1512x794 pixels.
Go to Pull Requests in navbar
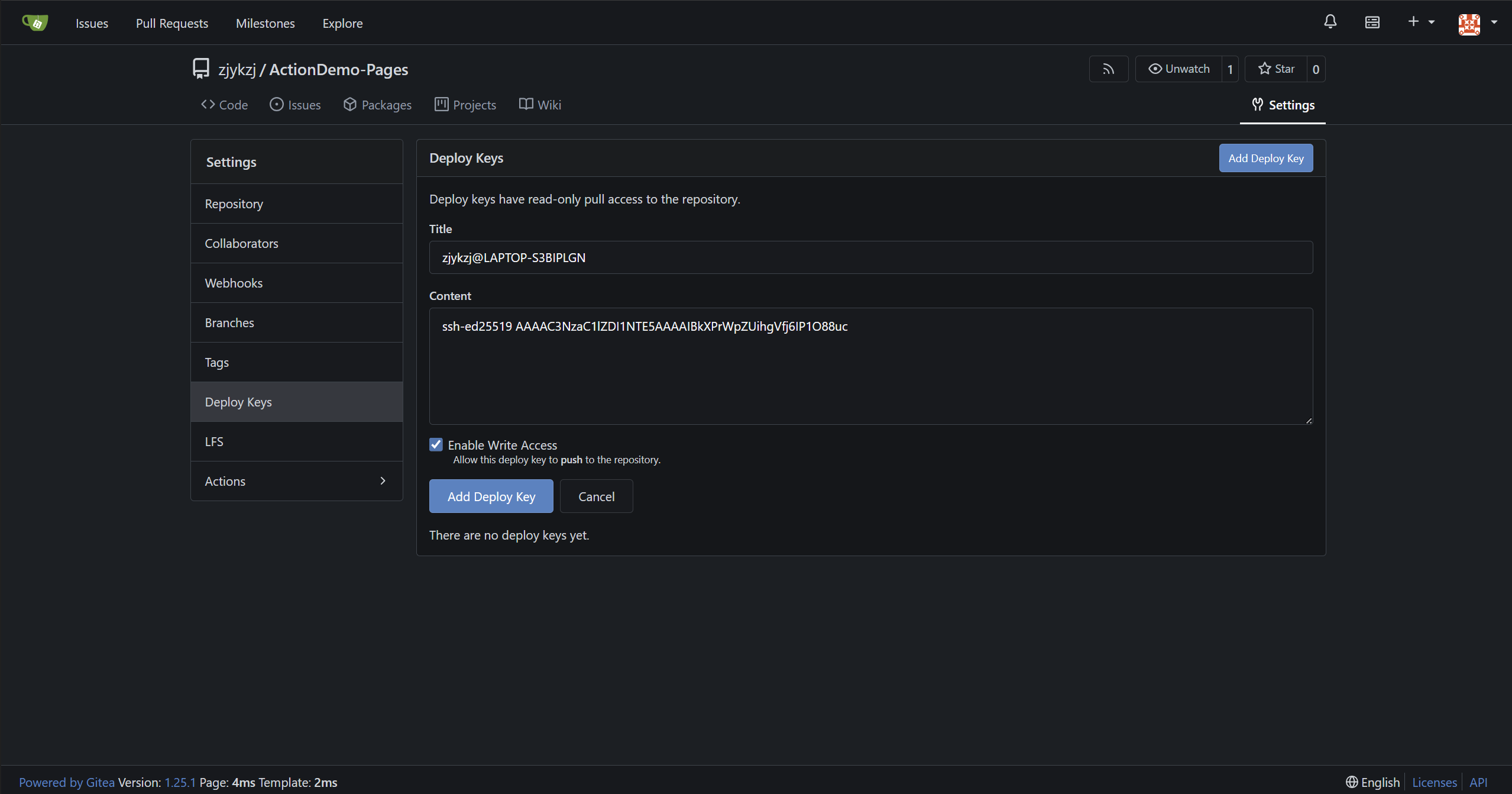pyautogui.click(x=171, y=23)
